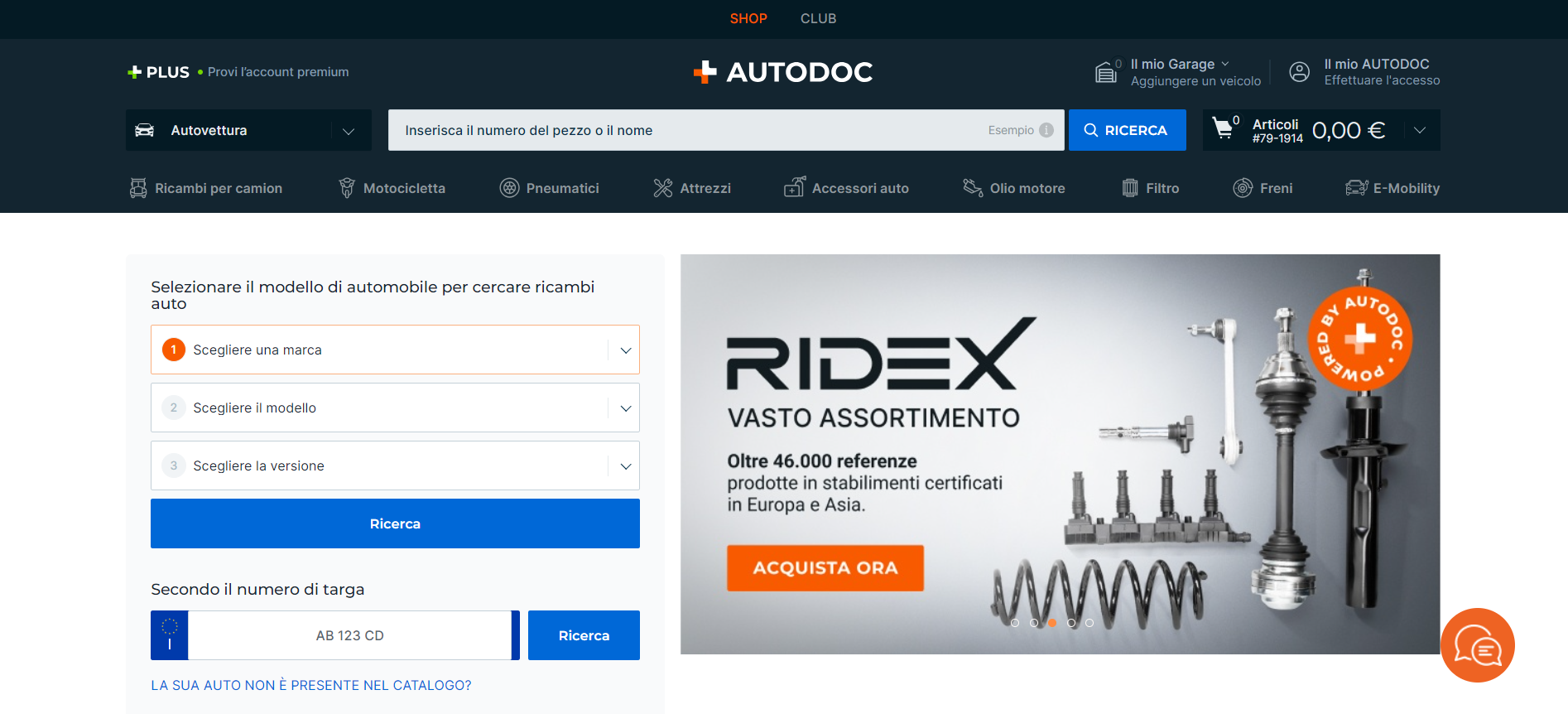Screen dimensions: 1568x714
Task: Open Freni menu item
Action: pos(1263,188)
